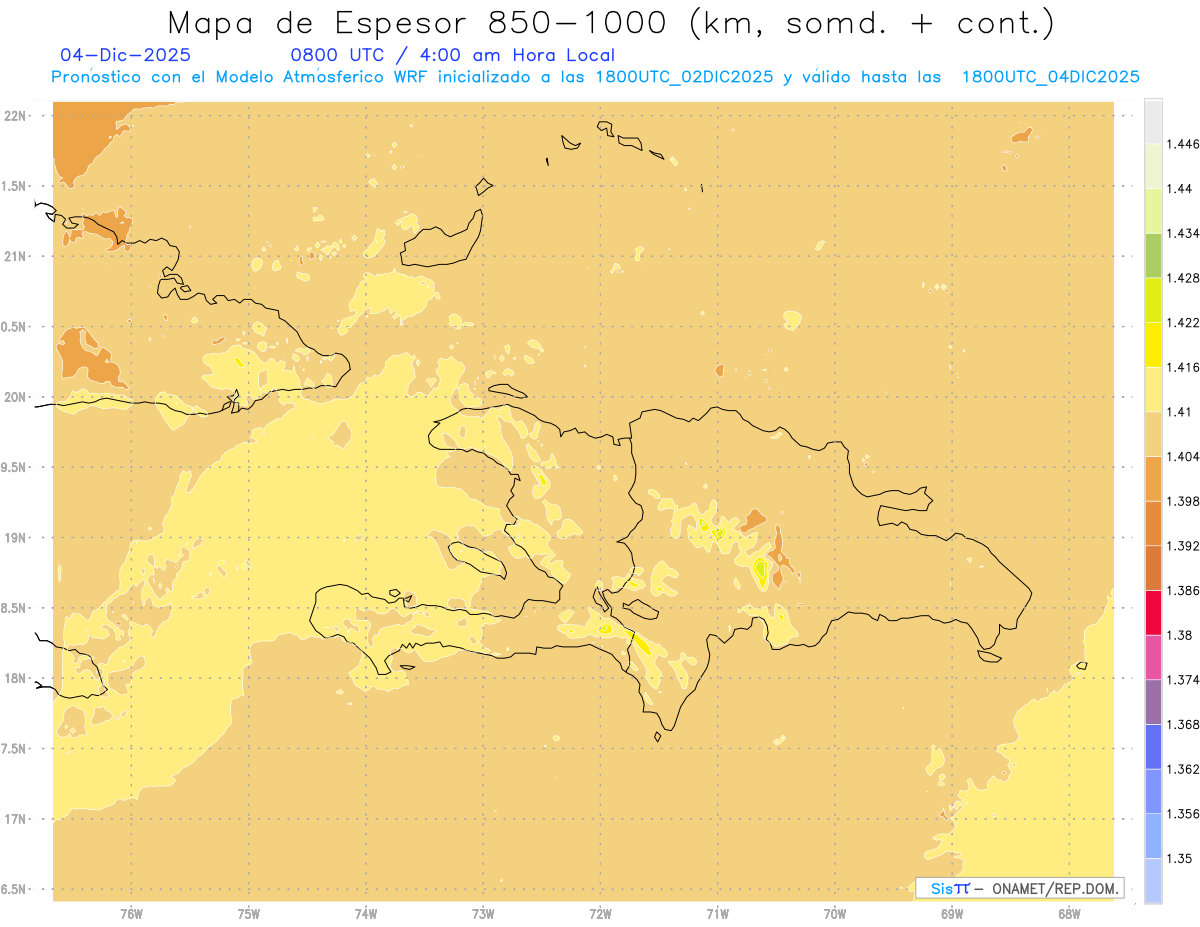
Task: Select the colorbar value "1.416"
Action: pyautogui.click(x=1185, y=367)
